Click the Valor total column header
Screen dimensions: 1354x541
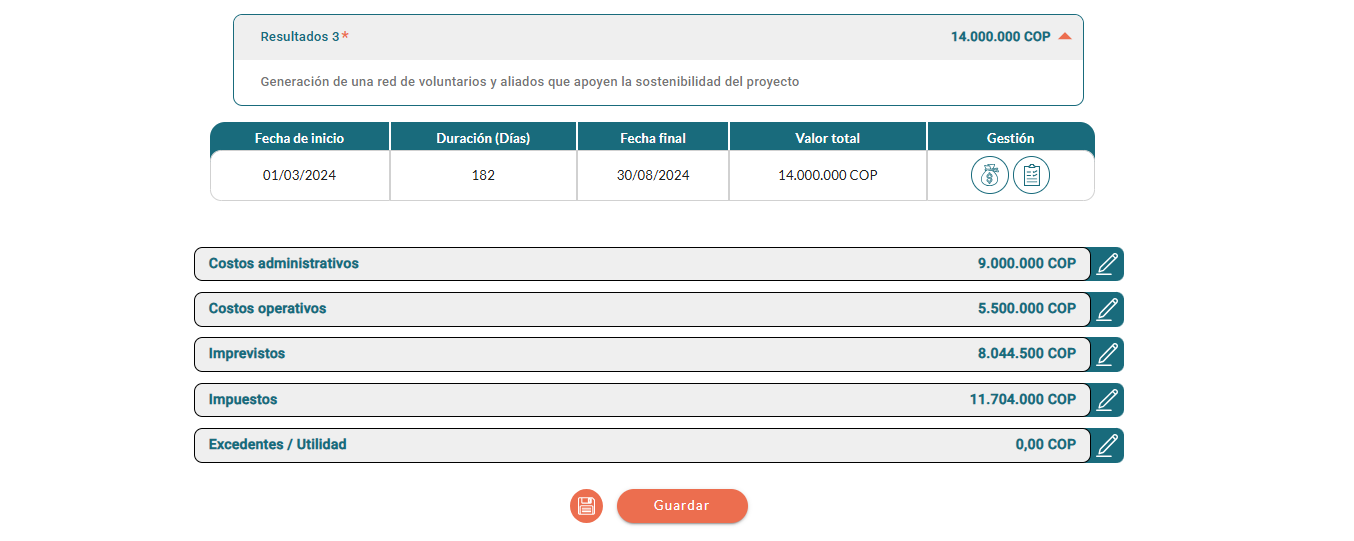827,138
